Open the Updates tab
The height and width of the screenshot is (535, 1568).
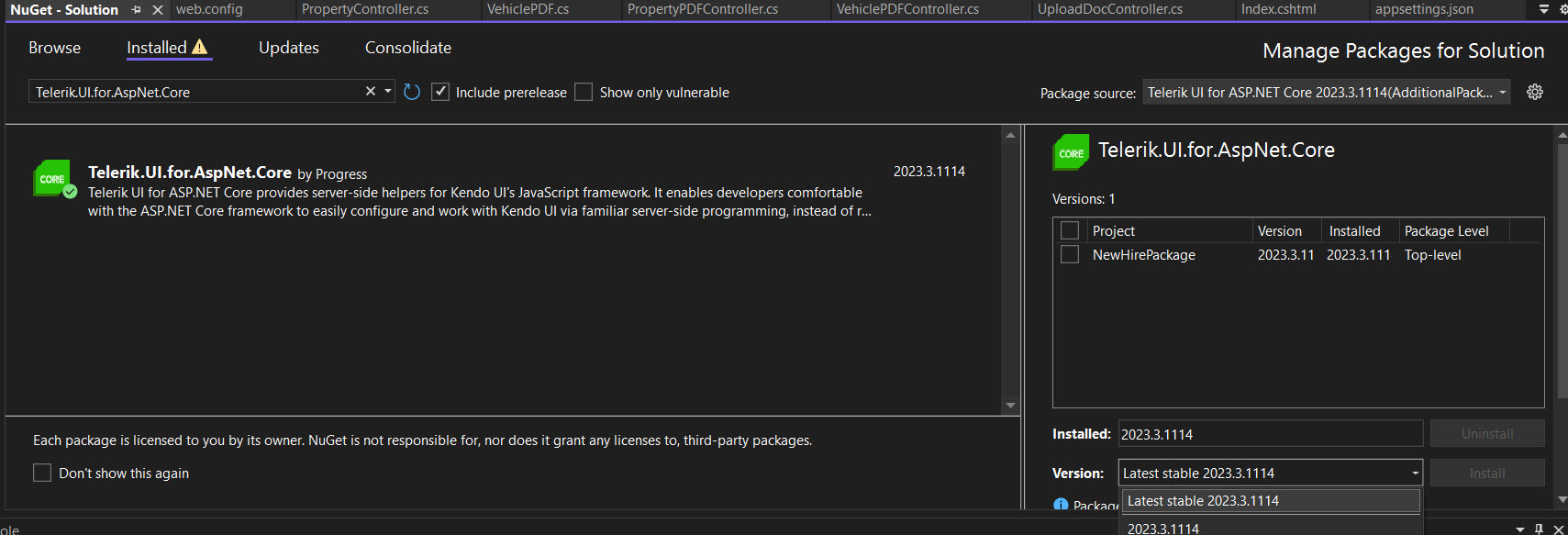(289, 48)
